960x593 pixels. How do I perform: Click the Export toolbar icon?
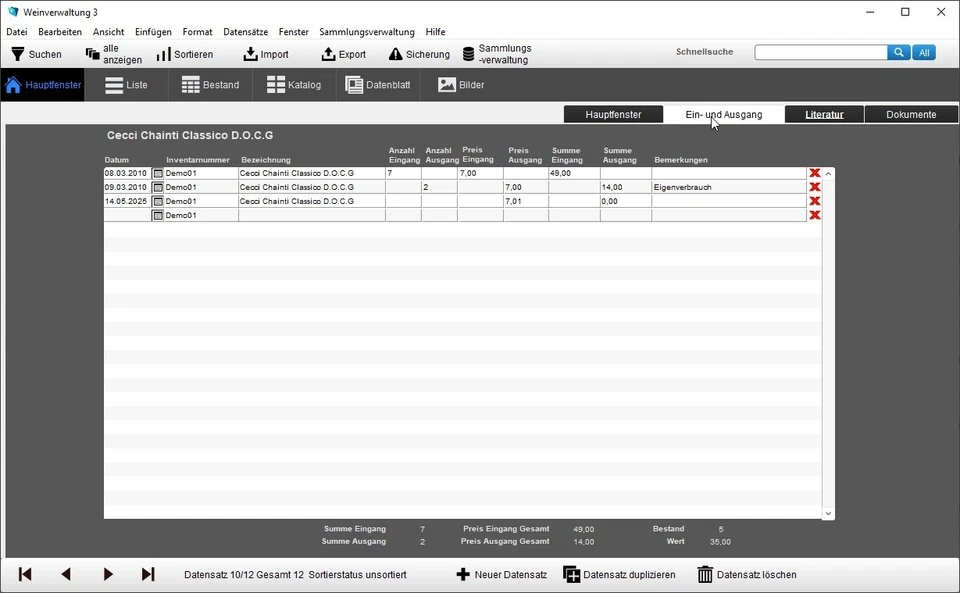328,54
